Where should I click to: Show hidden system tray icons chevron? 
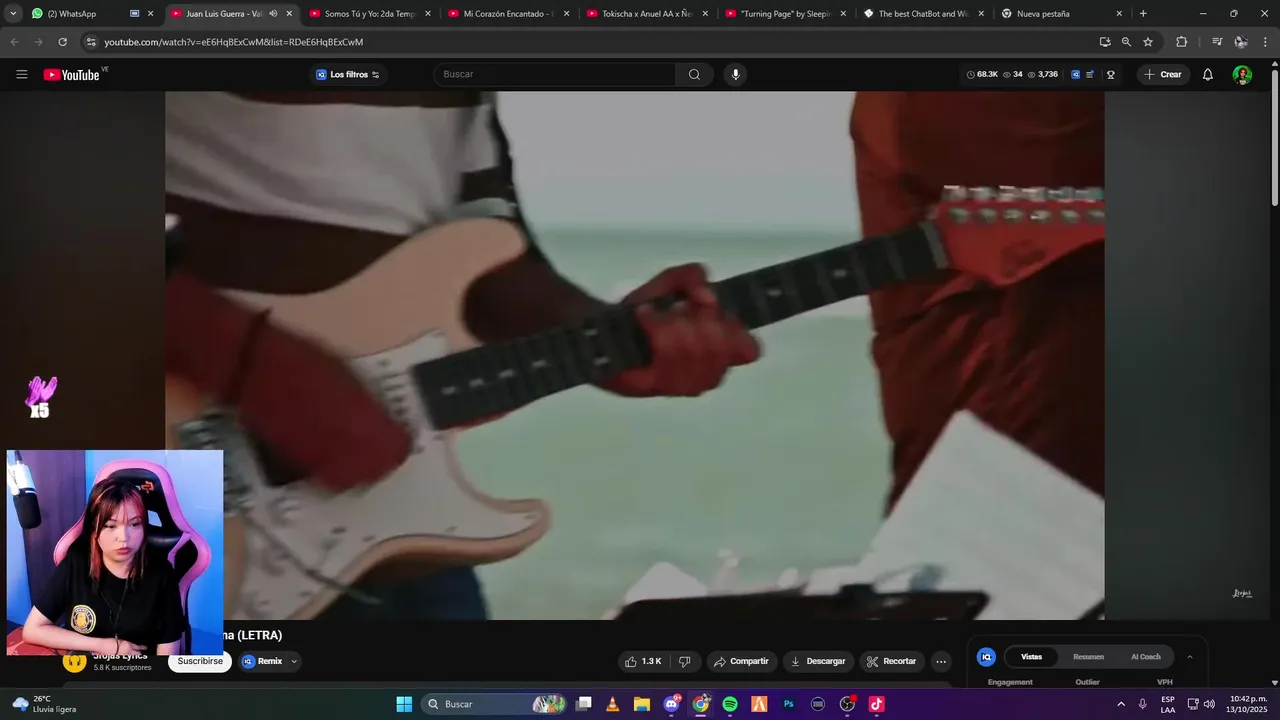click(1121, 704)
